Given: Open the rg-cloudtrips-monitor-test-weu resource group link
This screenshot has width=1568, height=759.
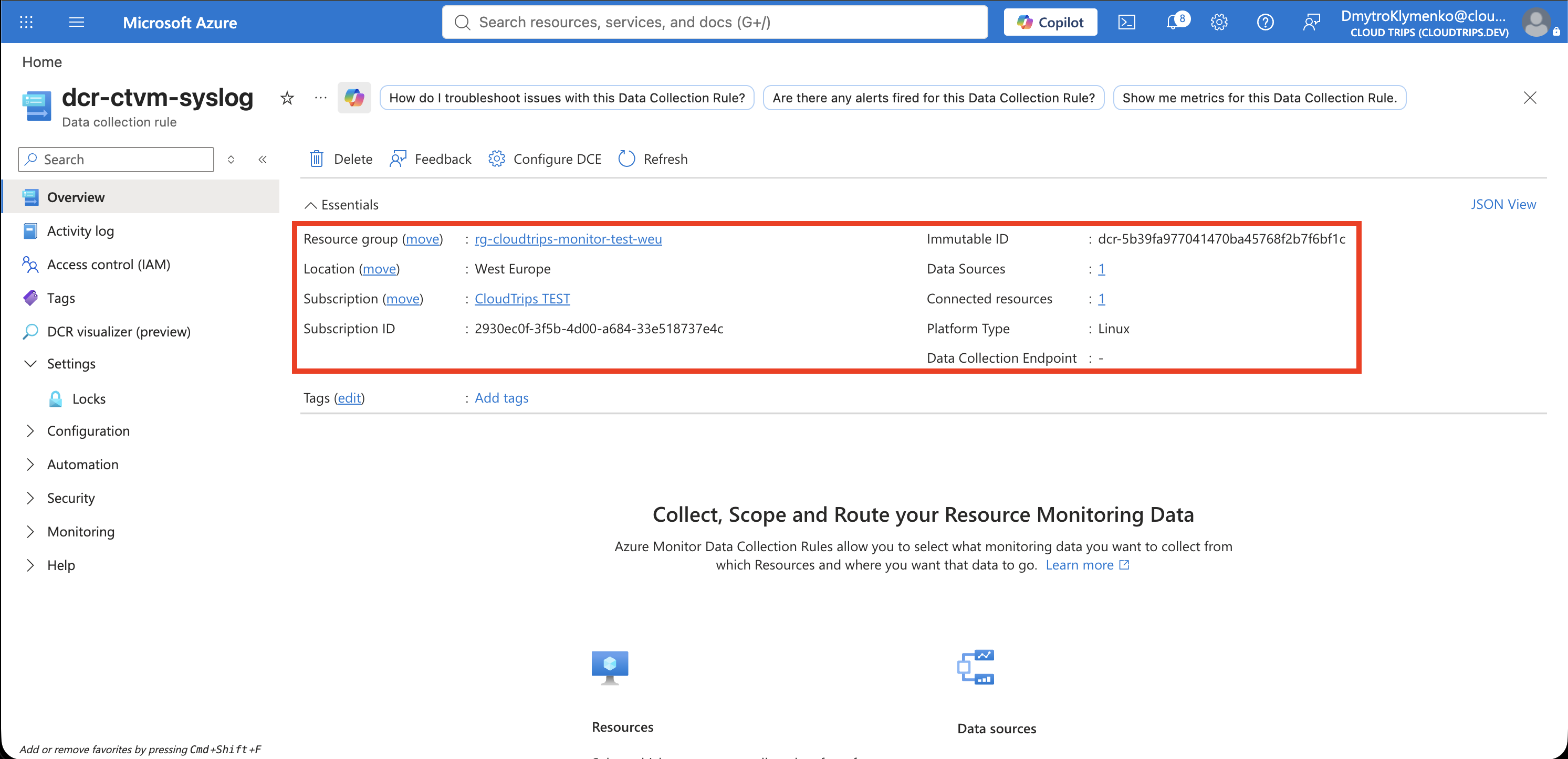Looking at the screenshot, I should [568, 239].
